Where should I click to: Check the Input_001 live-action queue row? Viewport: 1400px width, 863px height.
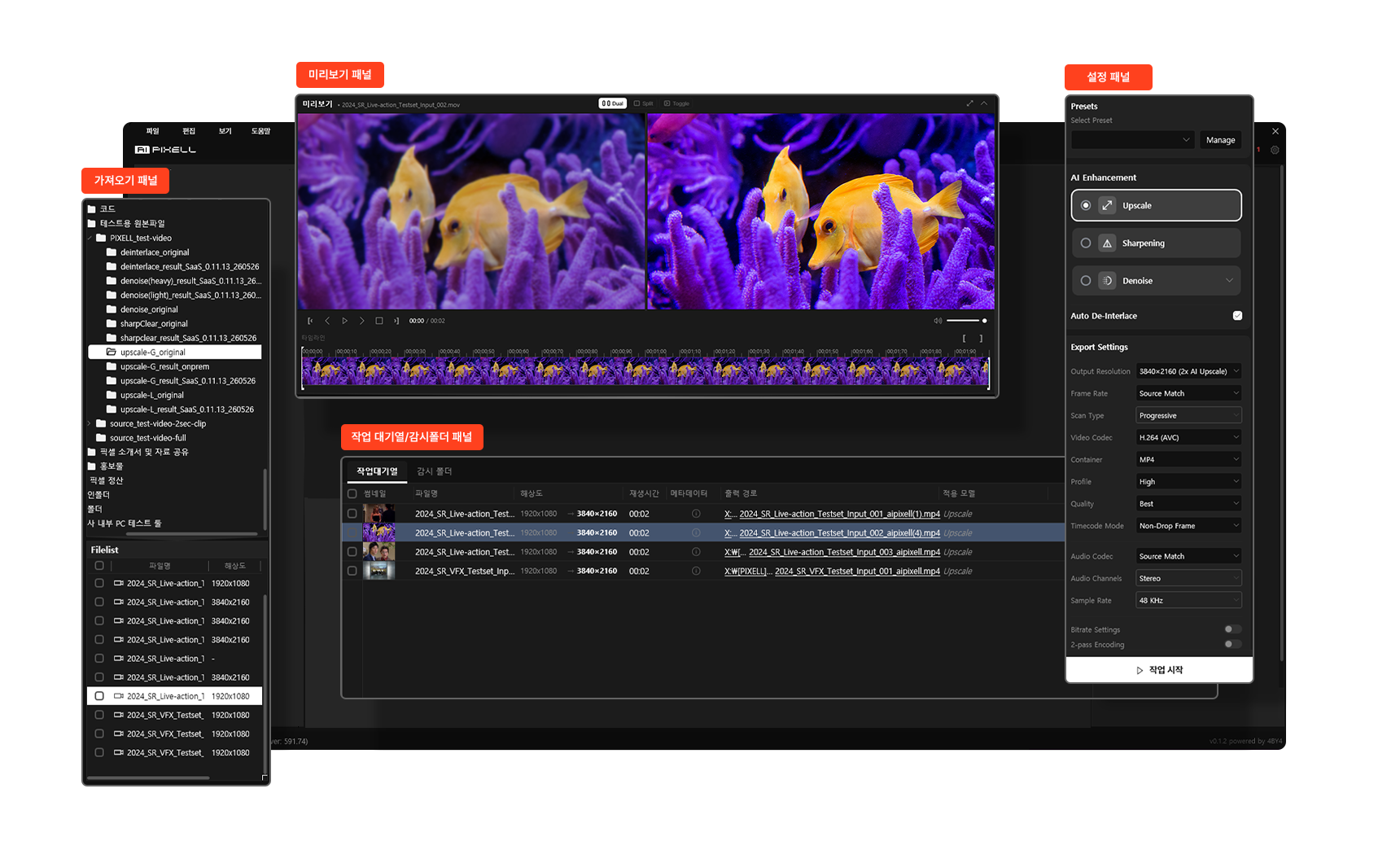(352, 514)
